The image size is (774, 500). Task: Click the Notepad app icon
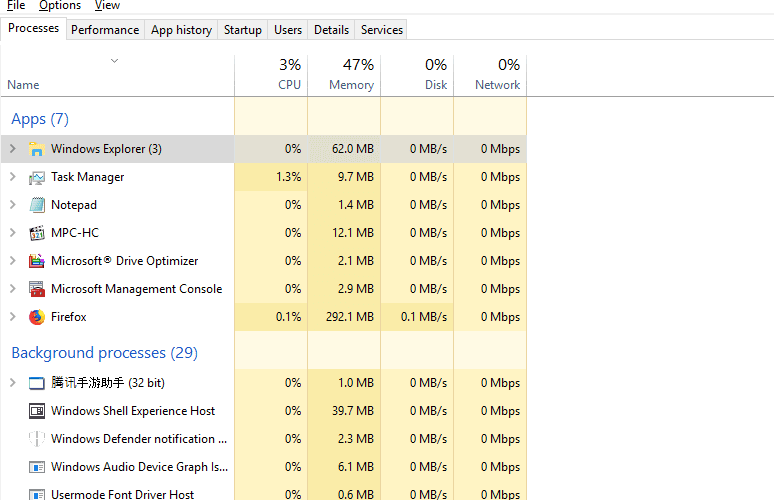[x=37, y=205]
